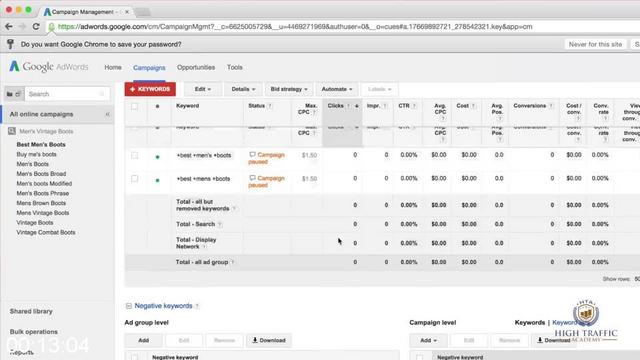Select Mens Brown Boots ad group
The width and height of the screenshot is (640, 360).
click(41, 203)
